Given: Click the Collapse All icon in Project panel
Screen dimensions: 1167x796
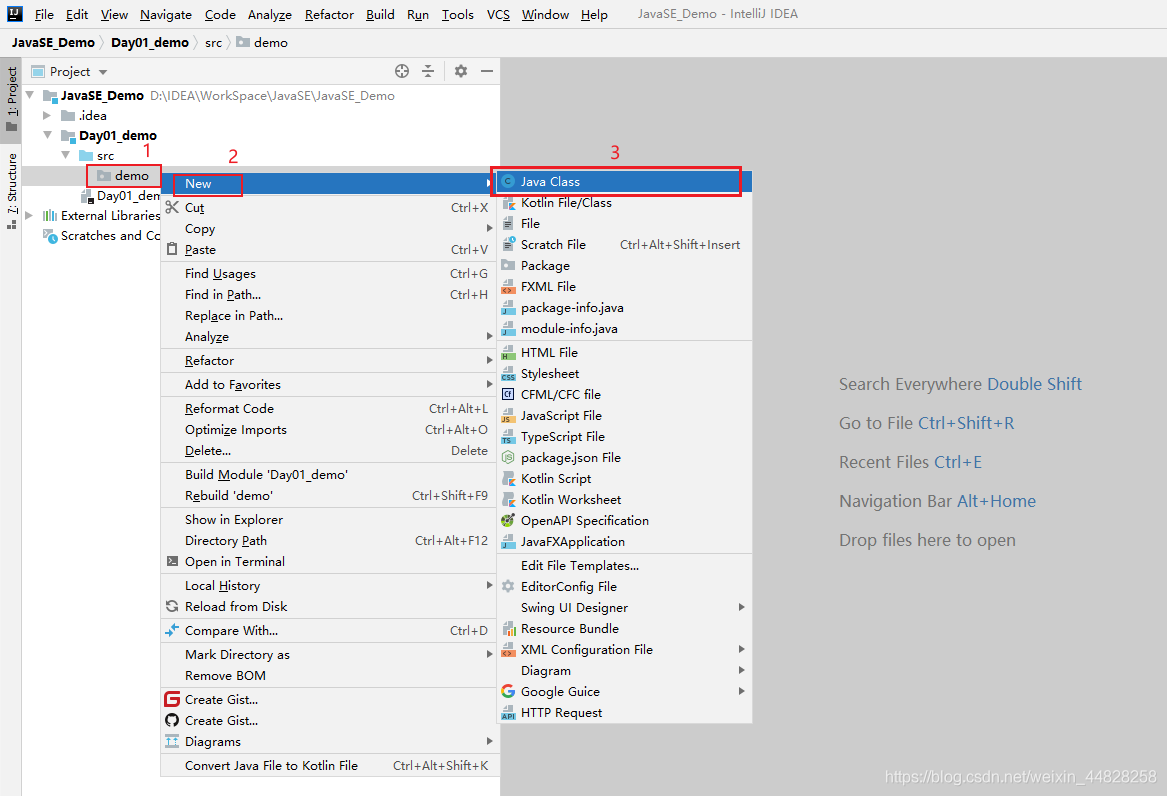Looking at the screenshot, I should (428, 71).
